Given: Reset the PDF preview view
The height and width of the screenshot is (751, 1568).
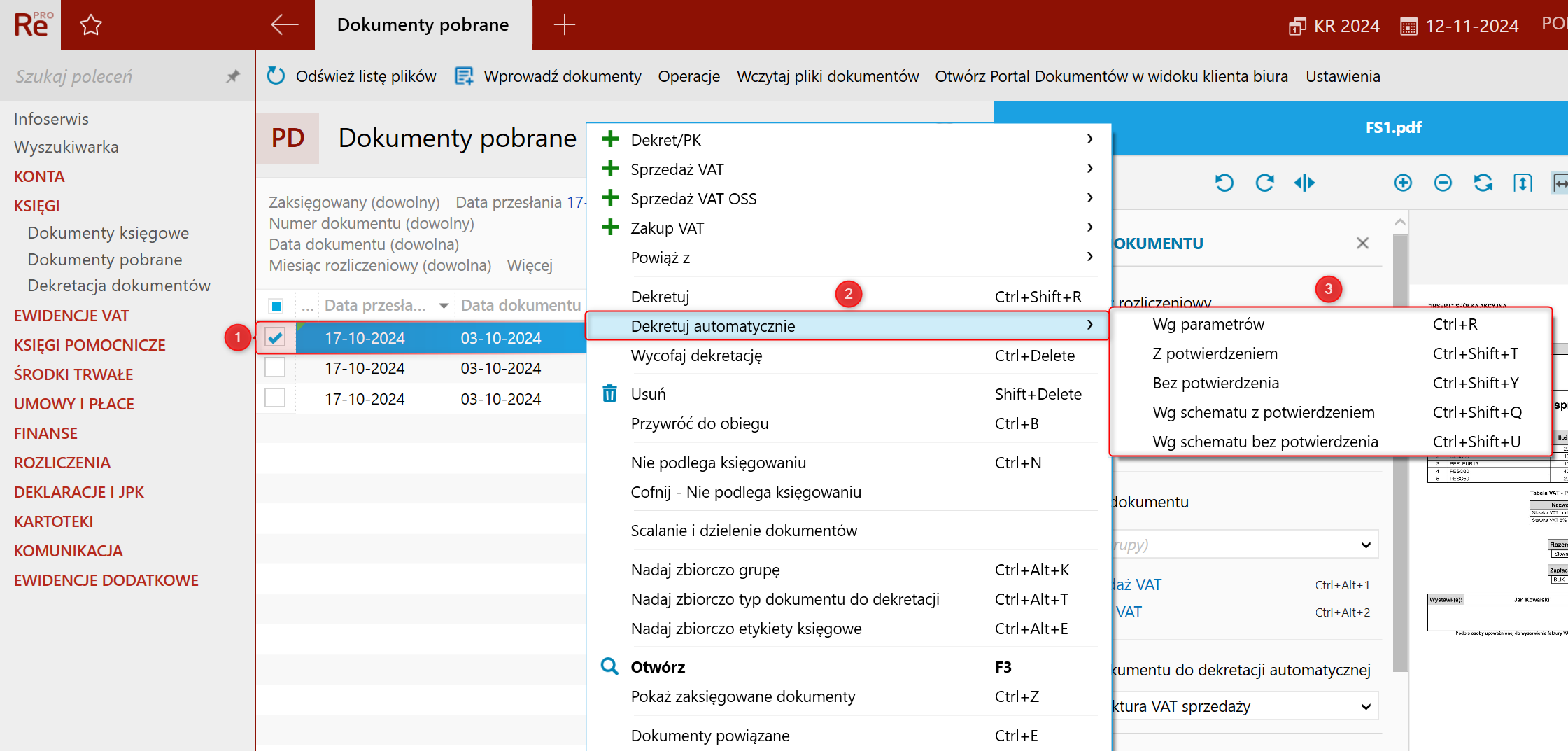Looking at the screenshot, I should [1483, 183].
